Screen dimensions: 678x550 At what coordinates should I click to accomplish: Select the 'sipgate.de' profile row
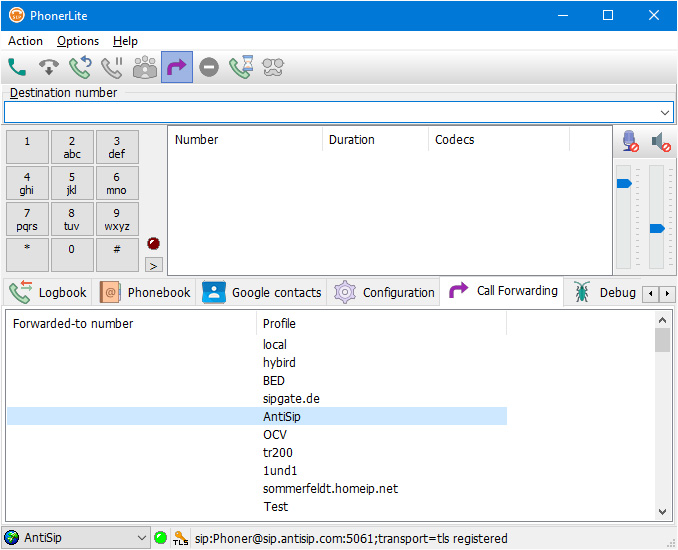(x=257, y=399)
